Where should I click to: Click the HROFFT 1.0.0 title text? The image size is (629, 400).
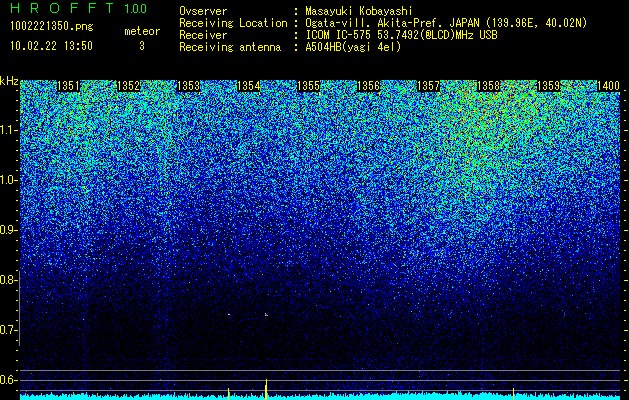(79, 8)
